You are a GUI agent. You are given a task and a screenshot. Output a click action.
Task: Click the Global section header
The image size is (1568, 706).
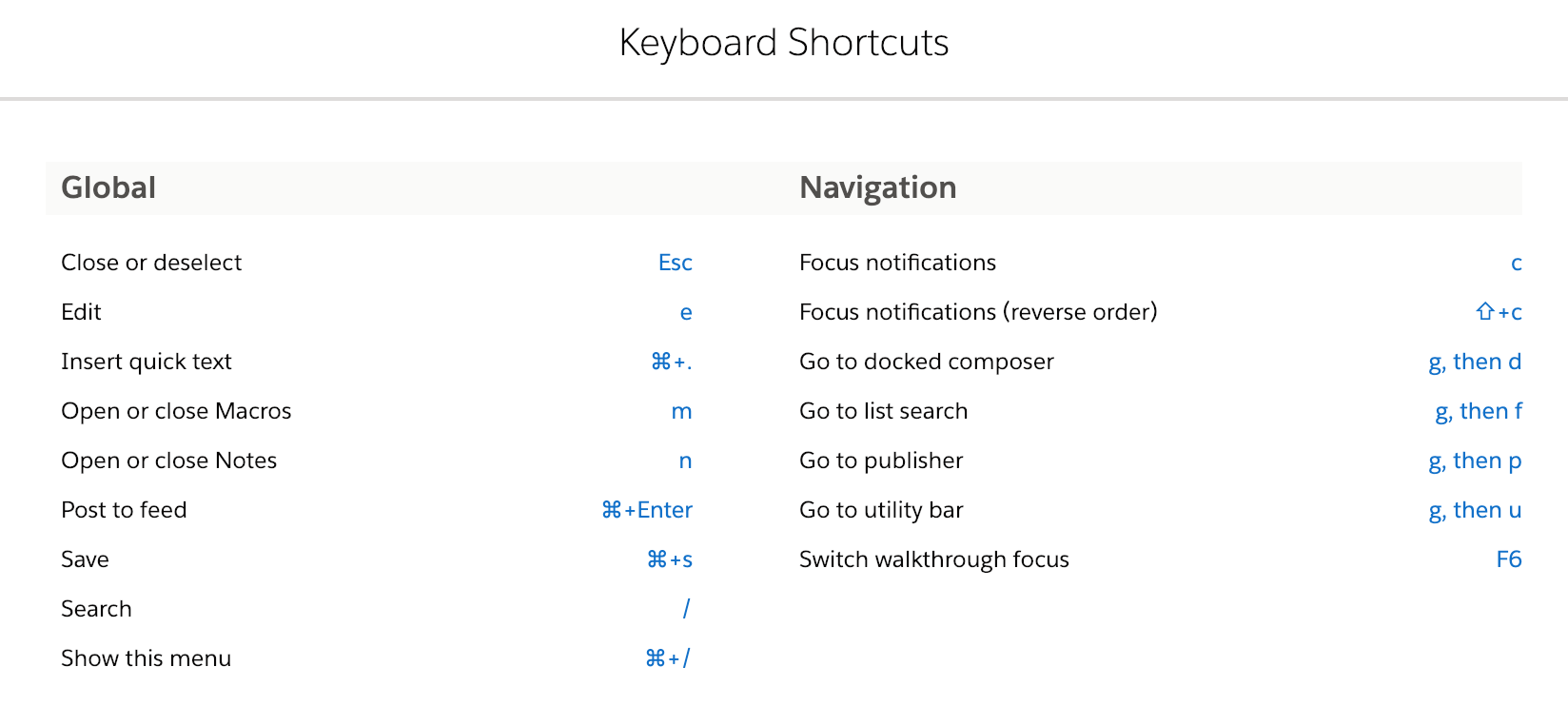tap(108, 187)
